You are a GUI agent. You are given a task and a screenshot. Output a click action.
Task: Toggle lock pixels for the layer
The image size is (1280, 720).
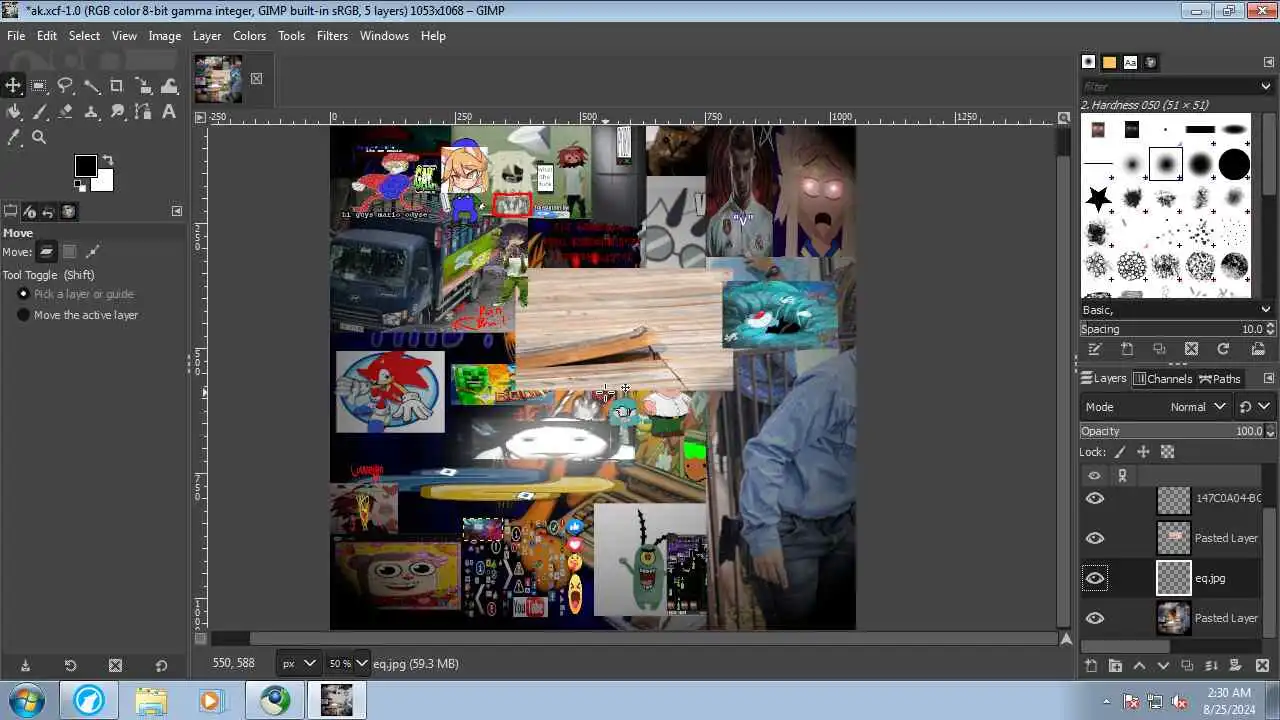pyautogui.click(x=1120, y=453)
